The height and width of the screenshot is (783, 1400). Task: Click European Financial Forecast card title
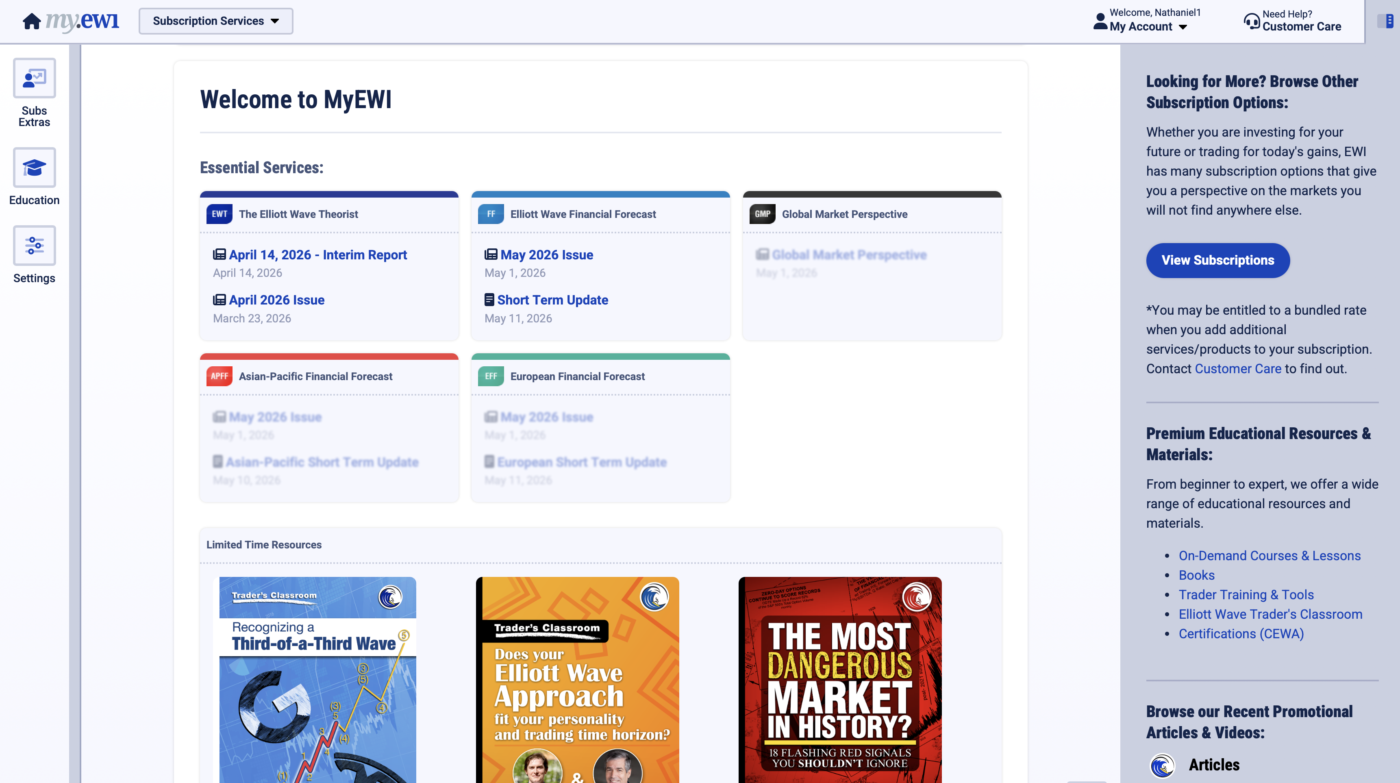coord(578,376)
